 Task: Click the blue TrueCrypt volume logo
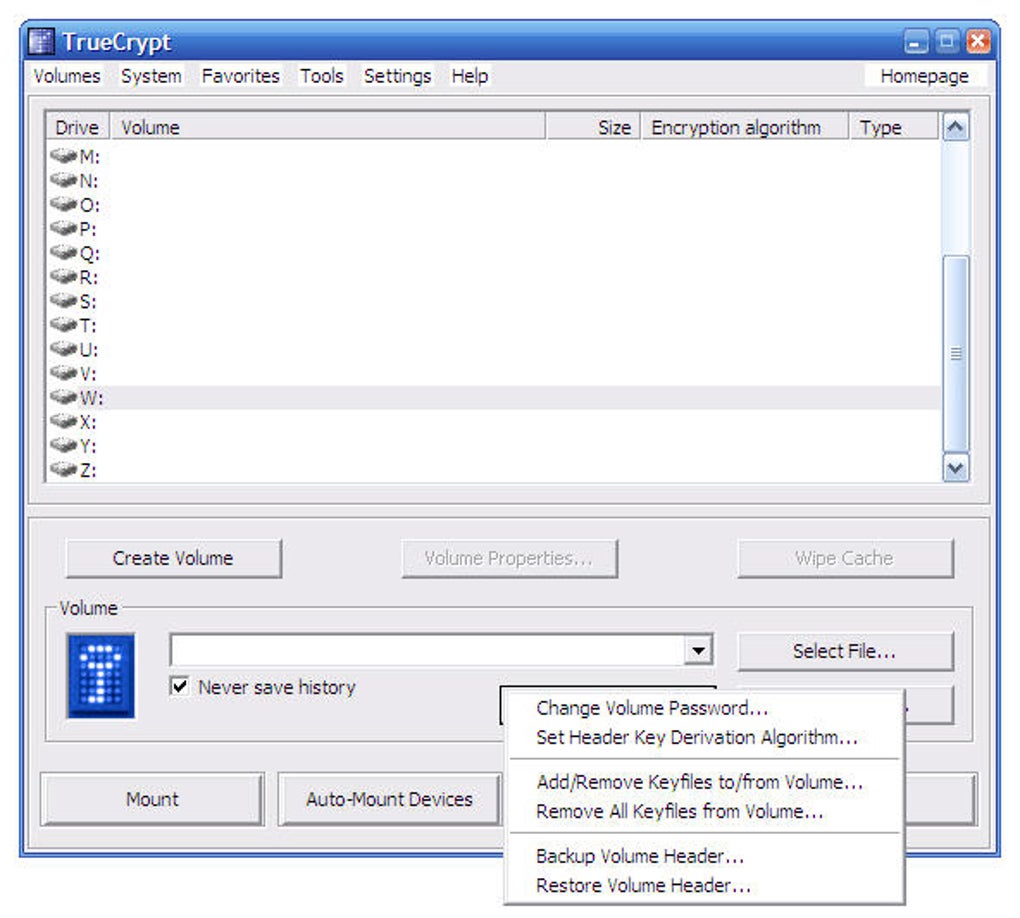(101, 675)
